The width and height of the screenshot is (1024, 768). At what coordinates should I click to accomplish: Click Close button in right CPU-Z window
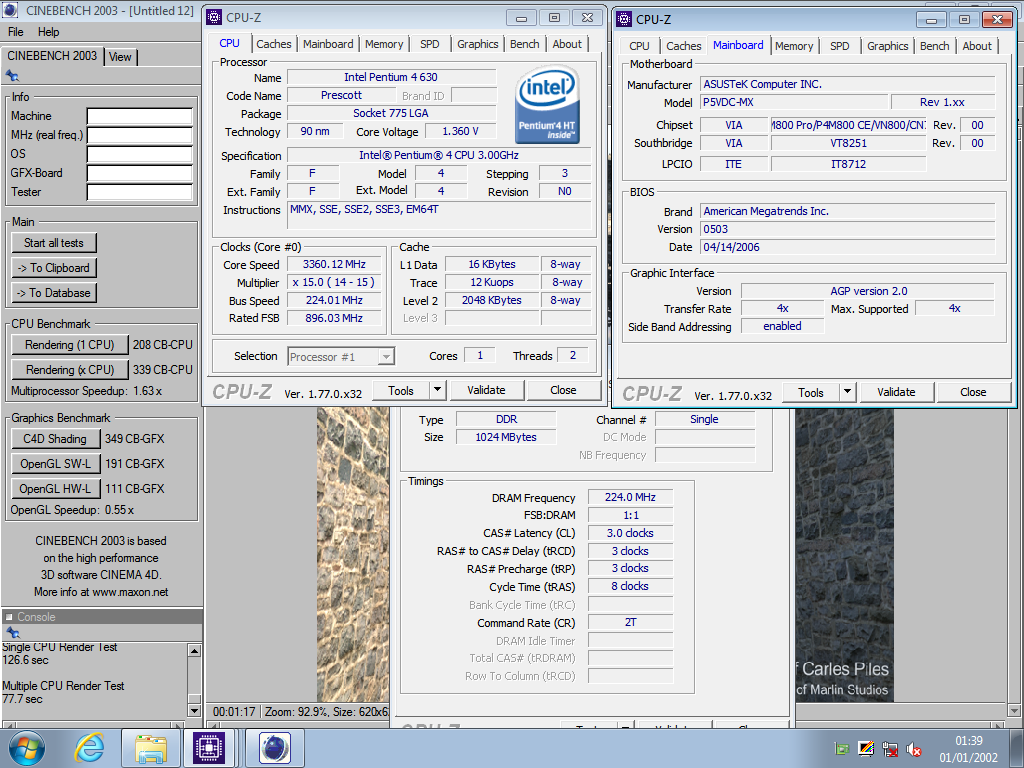pos(973,392)
